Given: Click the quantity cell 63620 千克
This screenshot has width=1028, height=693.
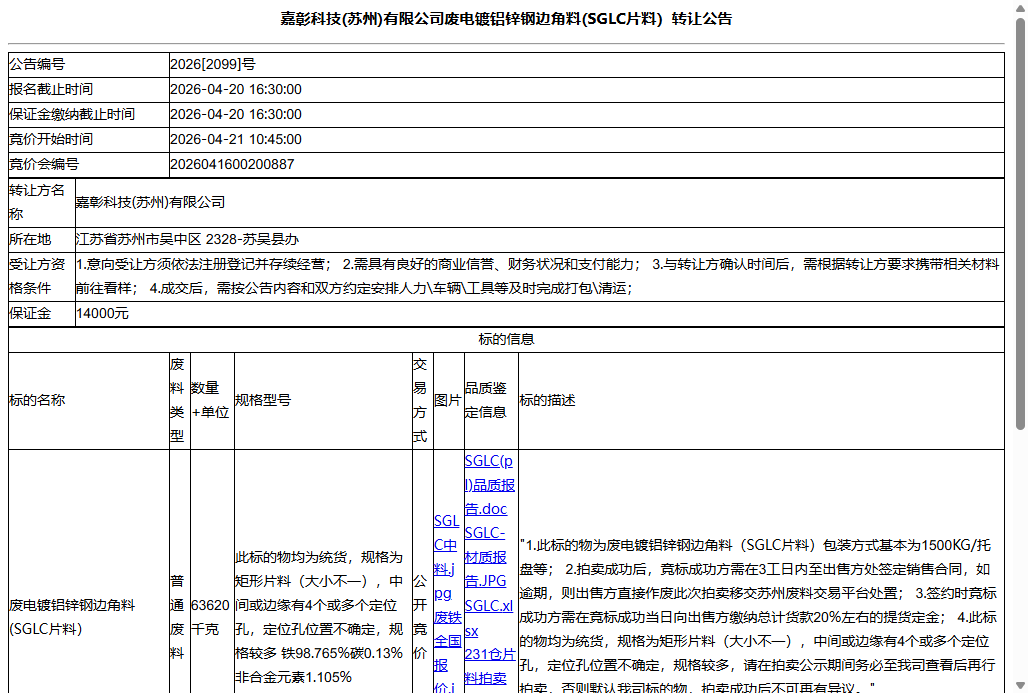Looking at the screenshot, I should 210,617.
